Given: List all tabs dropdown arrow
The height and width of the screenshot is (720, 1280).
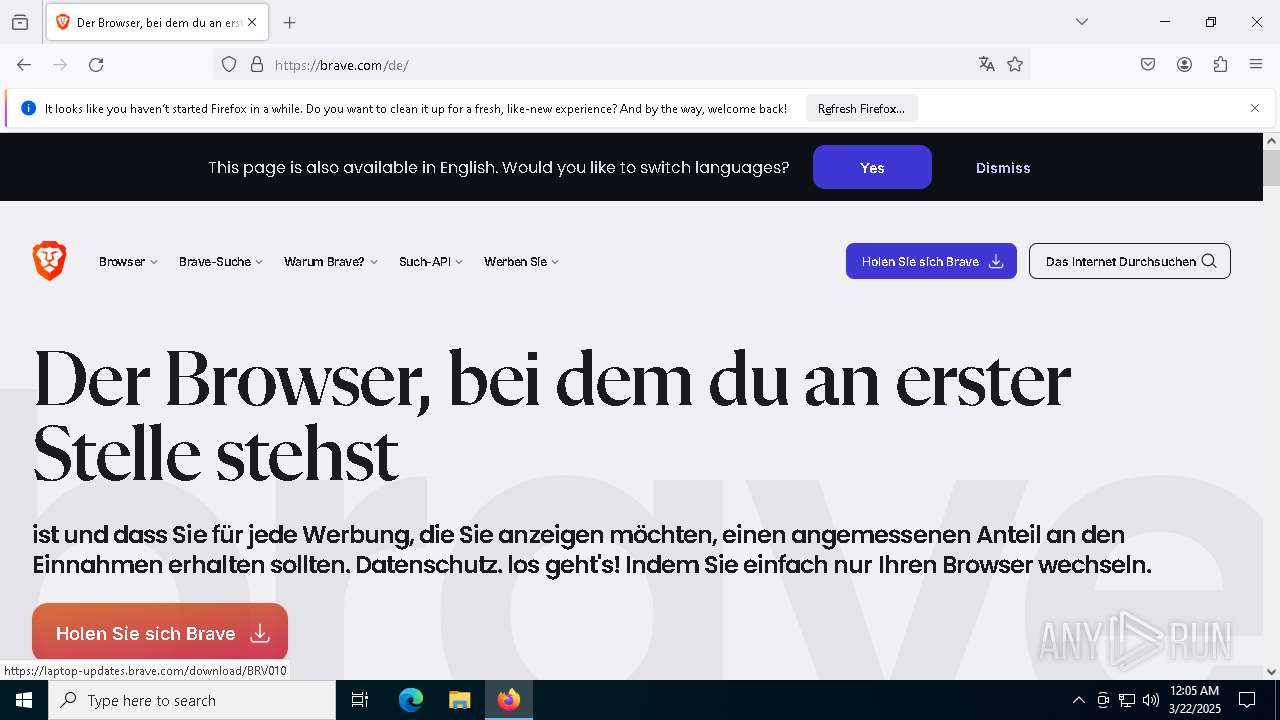Looking at the screenshot, I should (x=1081, y=22).
